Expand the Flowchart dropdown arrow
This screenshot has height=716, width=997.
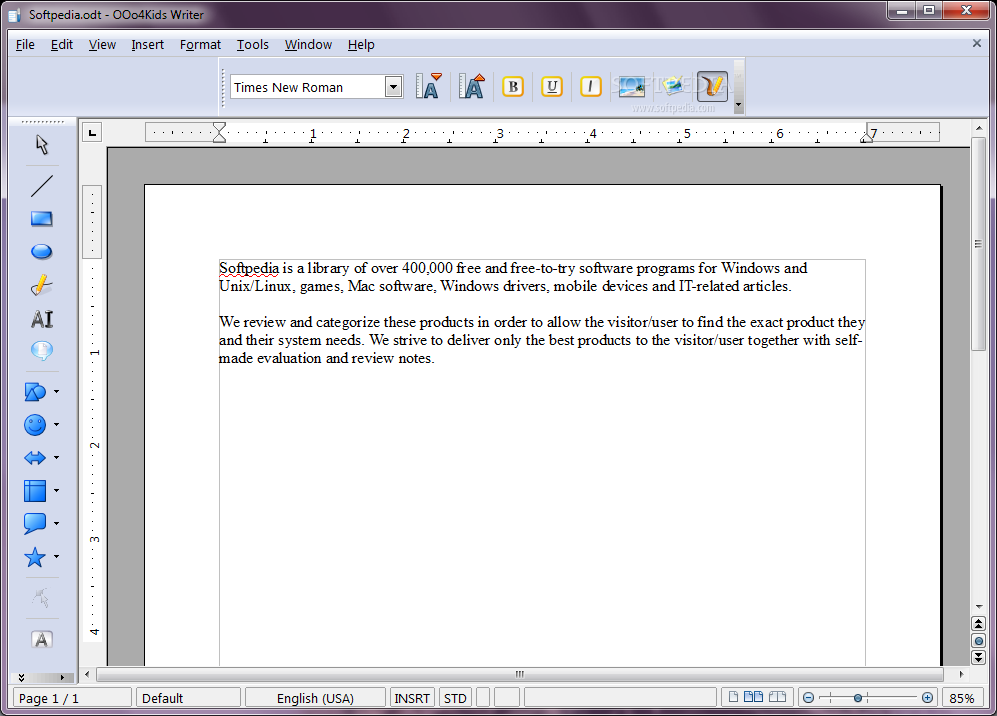coord(56,491)
